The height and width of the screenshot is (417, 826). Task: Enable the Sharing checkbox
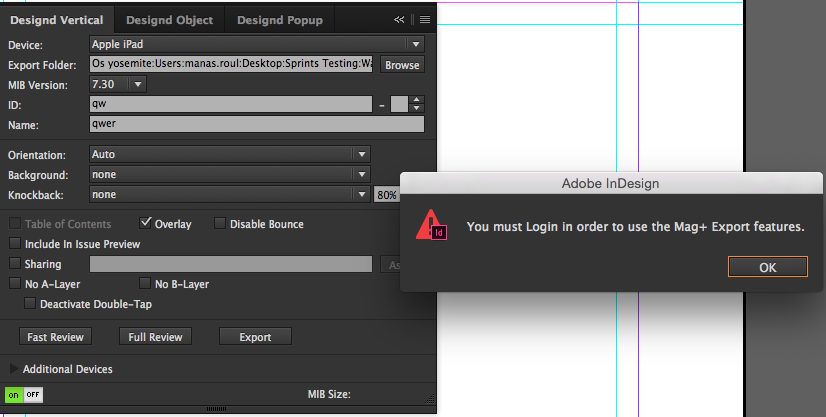(x=15, y=263)
